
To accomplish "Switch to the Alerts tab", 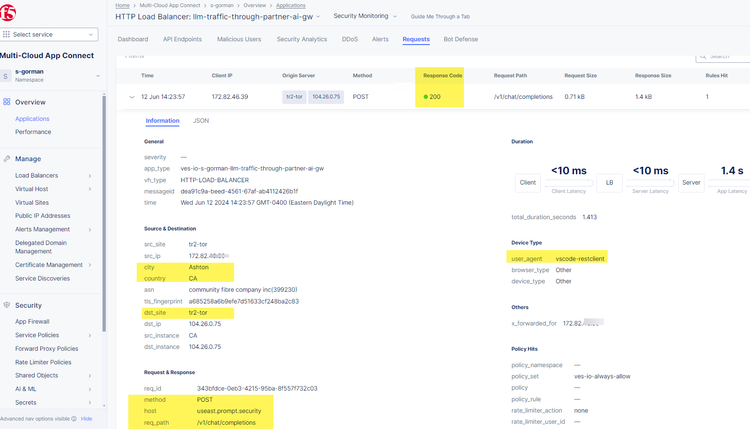I will [x=380, y=39].
